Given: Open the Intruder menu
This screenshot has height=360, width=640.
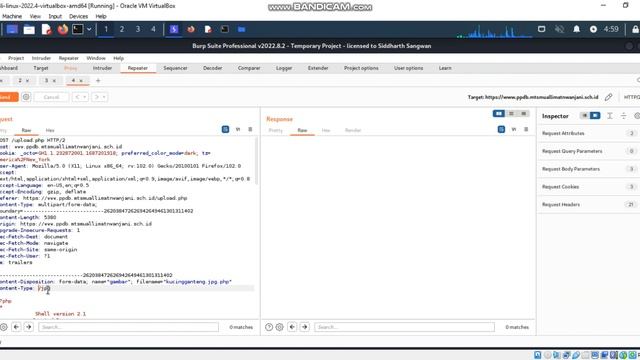Looking at the screenshot, I should point(41,58).
